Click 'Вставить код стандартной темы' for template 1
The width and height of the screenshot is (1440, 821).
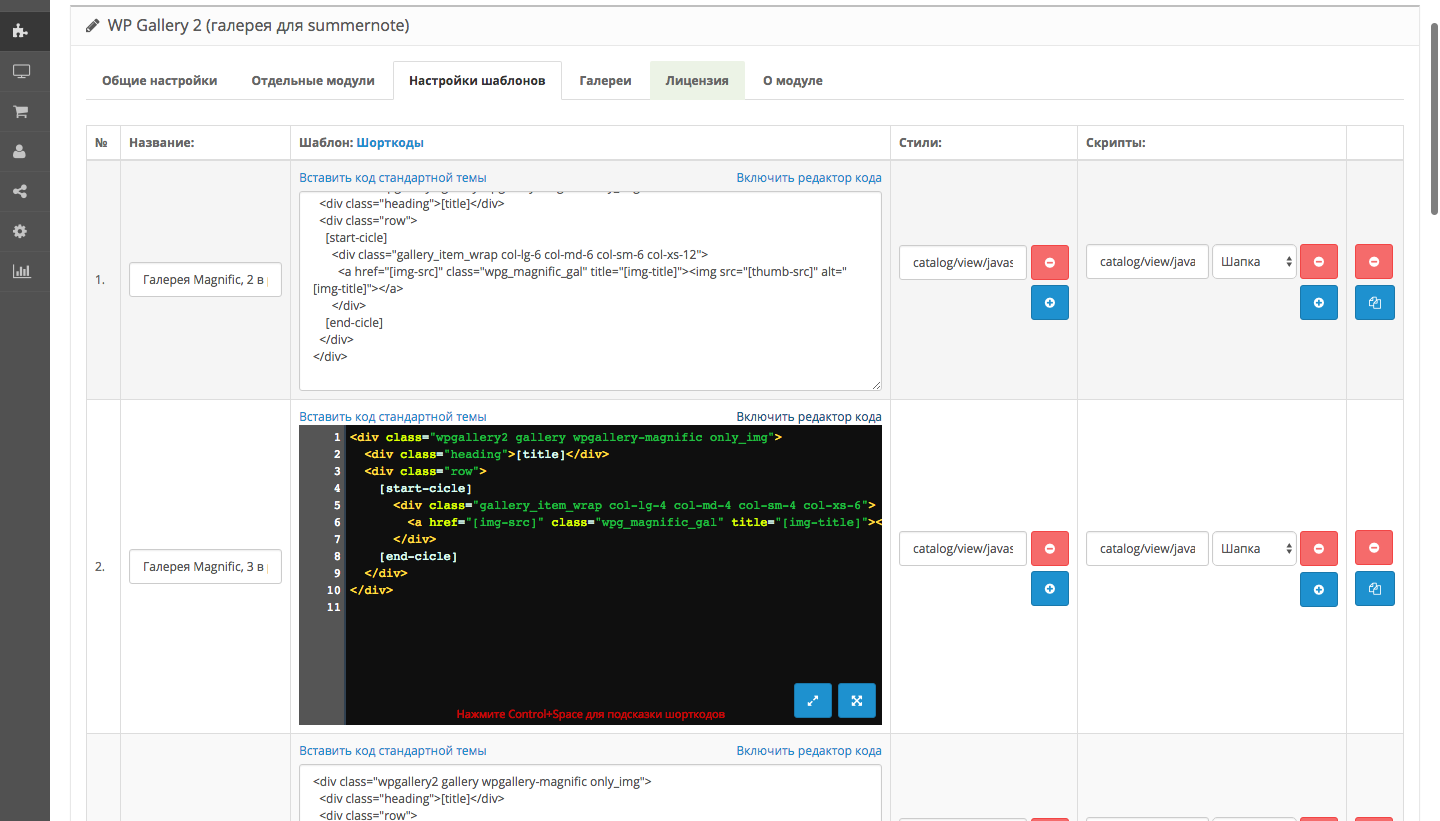pos(392,178)
